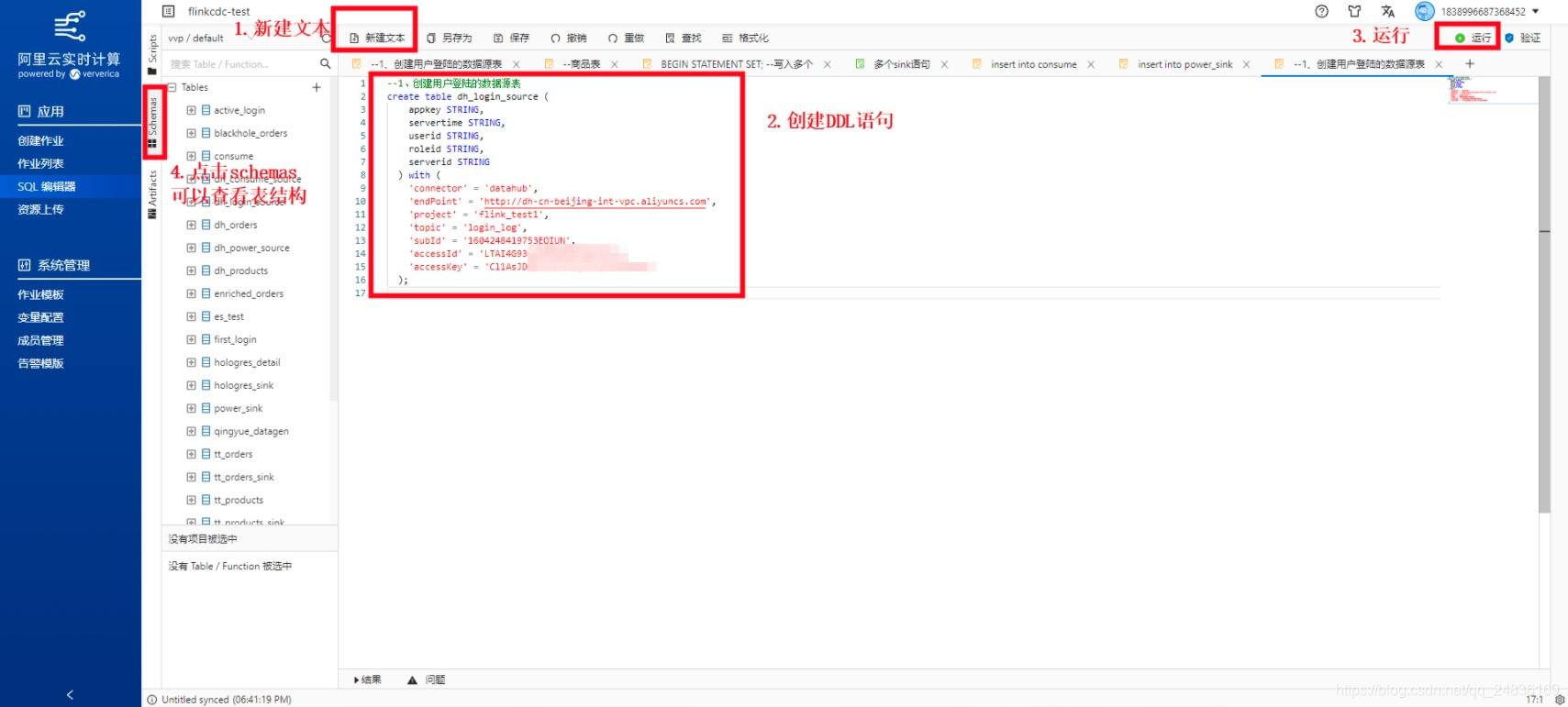Viewport: 1568px width, 707px height.
Task: Format the SQL with 格式化
Action: [x=745, y=38]
